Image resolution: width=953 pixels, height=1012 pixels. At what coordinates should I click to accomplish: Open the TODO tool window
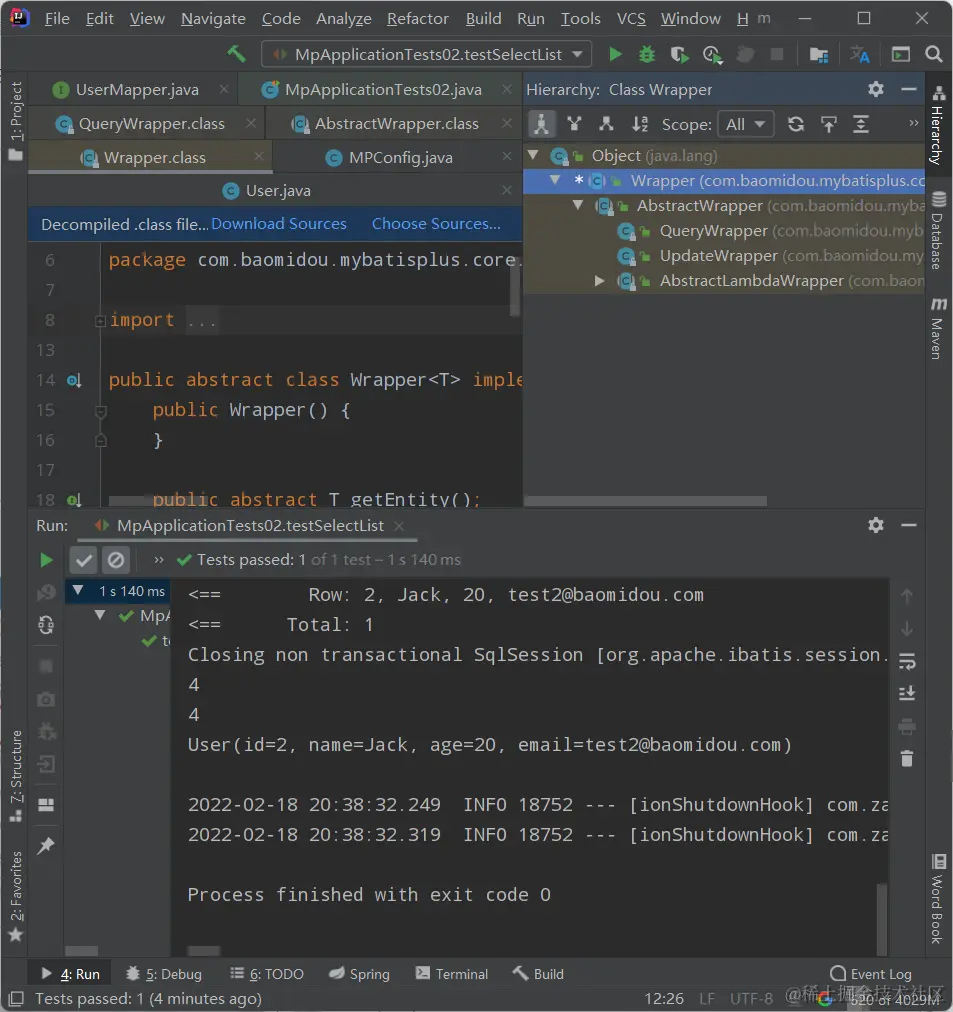click(267, 973)
